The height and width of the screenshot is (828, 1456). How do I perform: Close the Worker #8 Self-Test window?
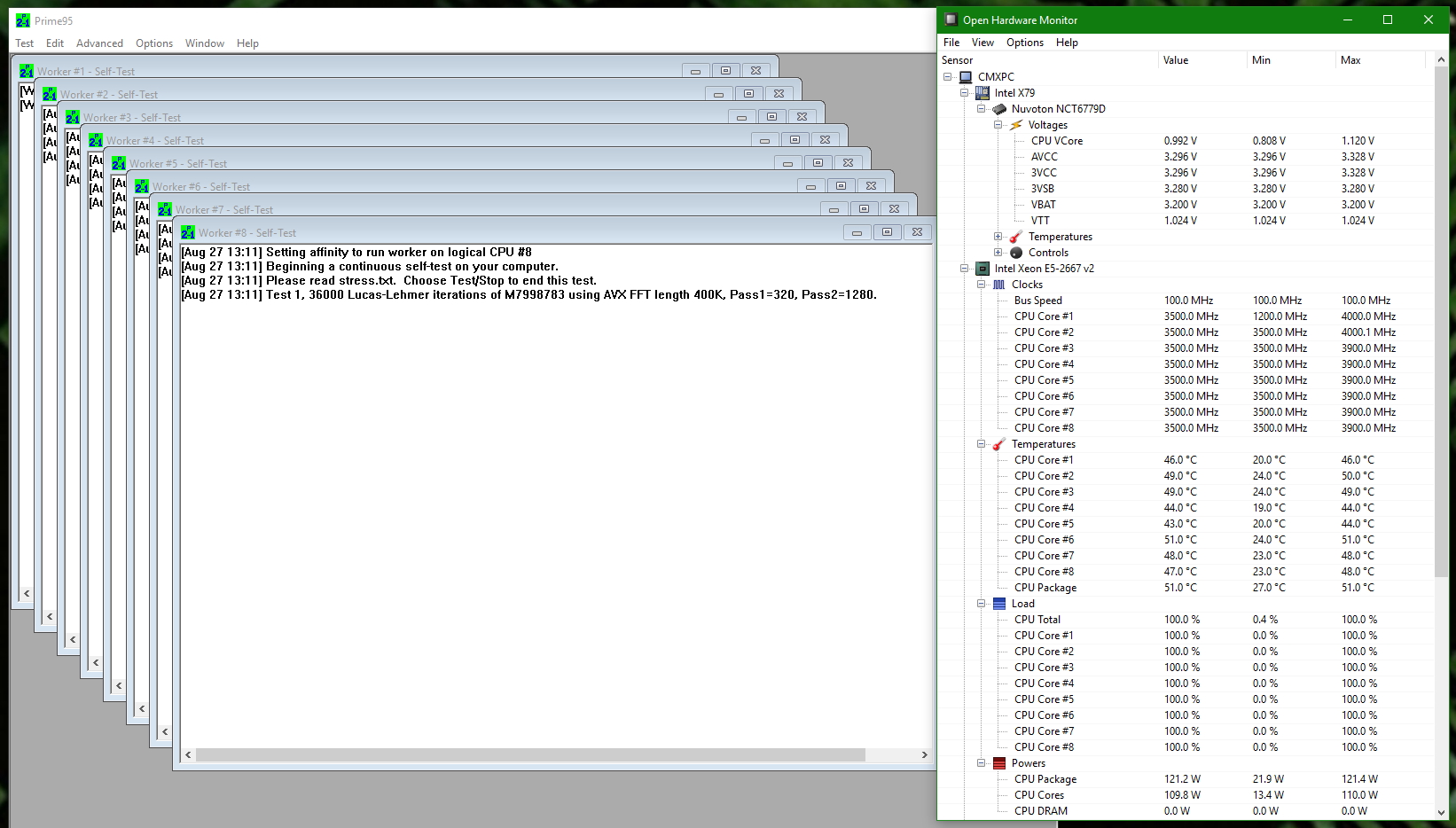tap(917, 232)
